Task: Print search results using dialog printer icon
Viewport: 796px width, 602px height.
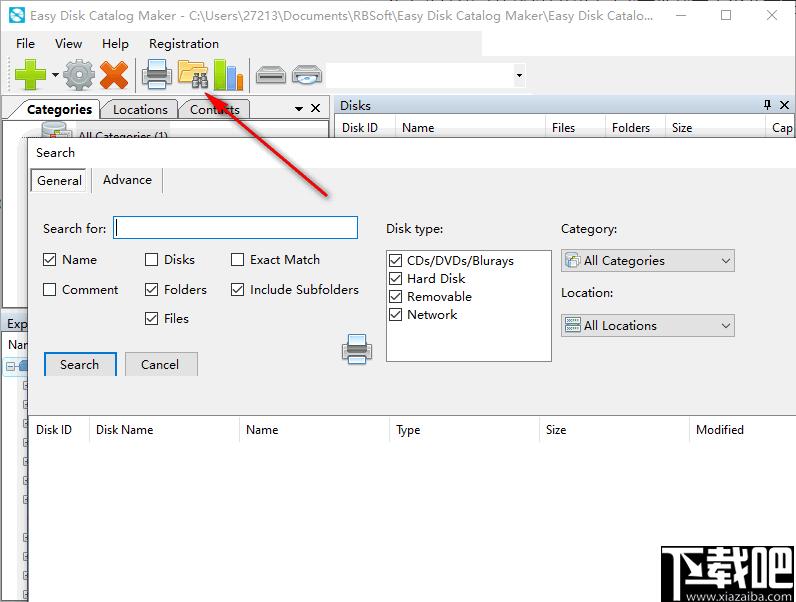Action: [357, 349]
